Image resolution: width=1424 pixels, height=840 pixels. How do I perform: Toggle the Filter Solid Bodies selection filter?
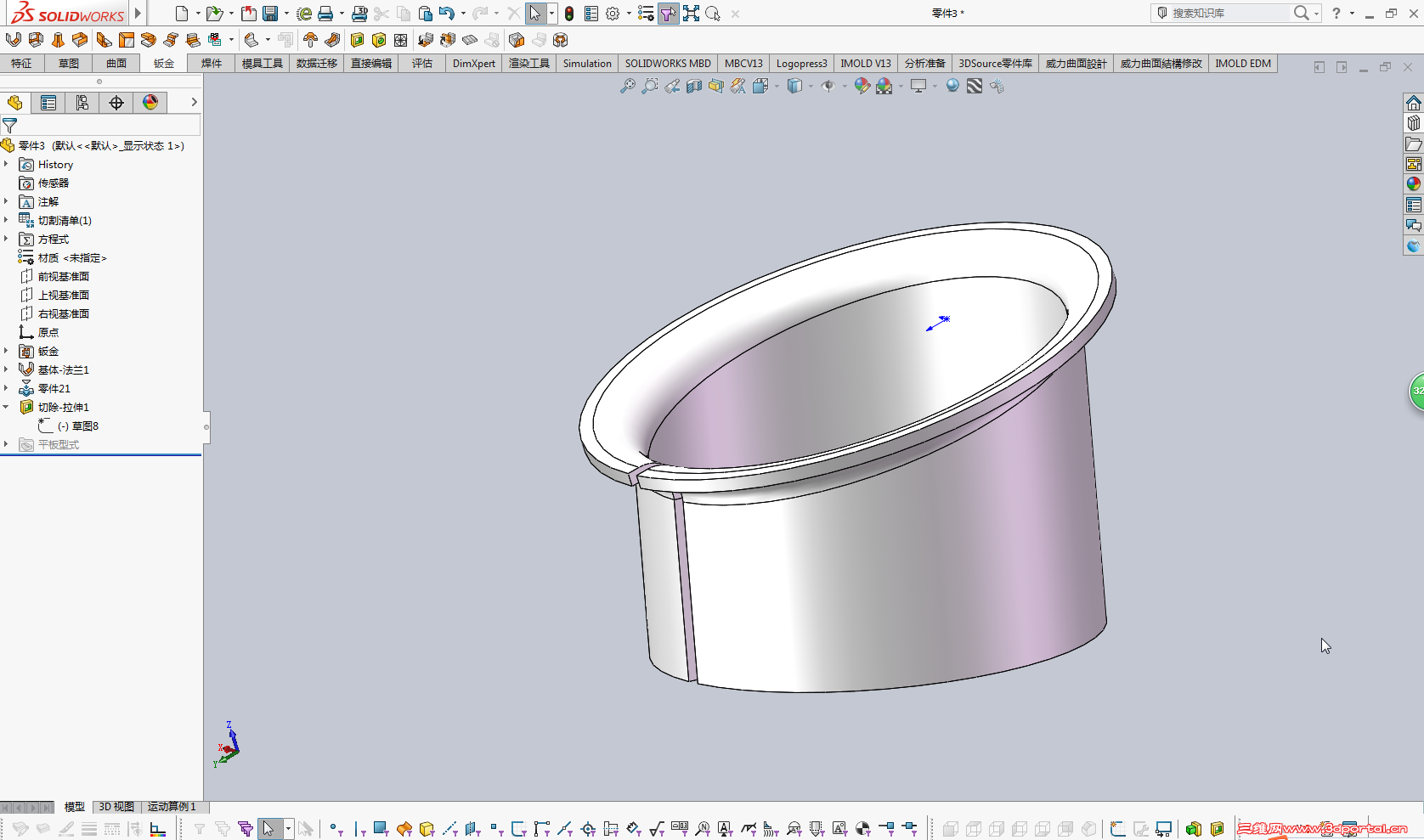pos(427,828)
